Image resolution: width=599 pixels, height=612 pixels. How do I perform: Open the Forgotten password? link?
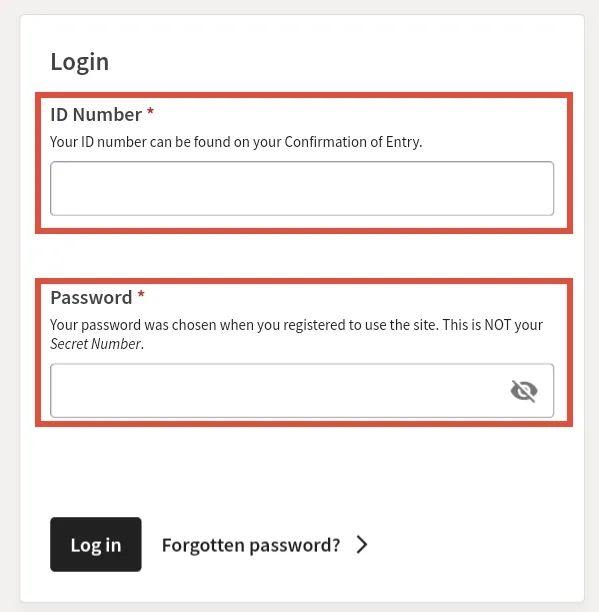(x=251, y=545)
